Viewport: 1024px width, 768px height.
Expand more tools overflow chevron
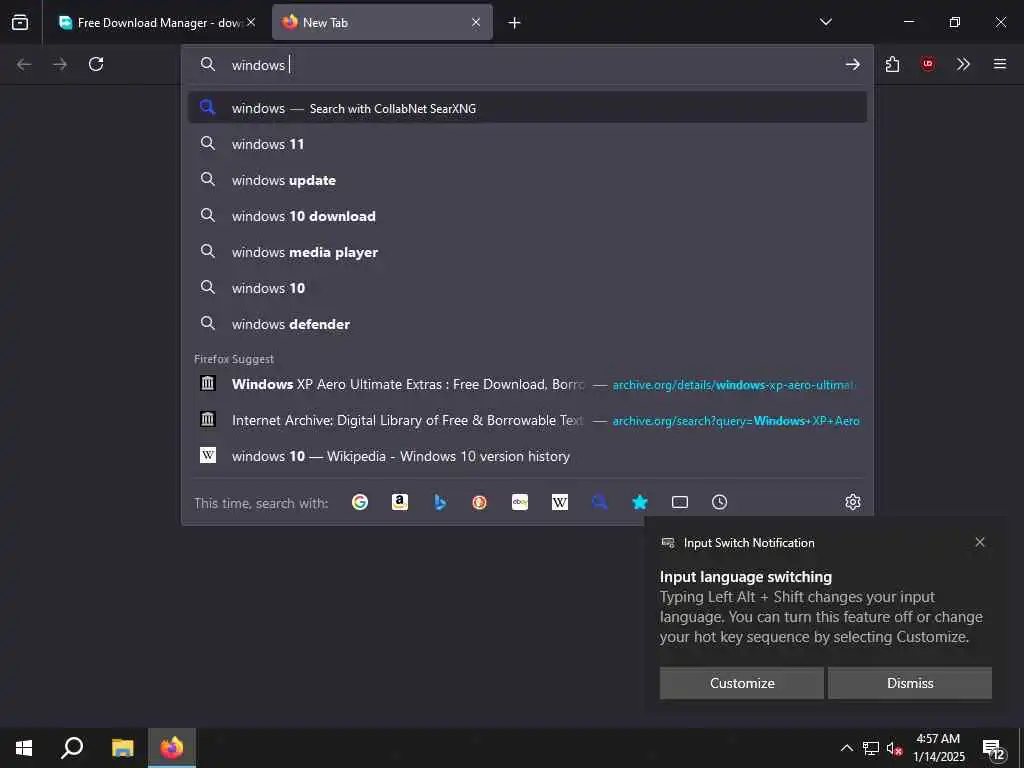[x=963, y=64]
